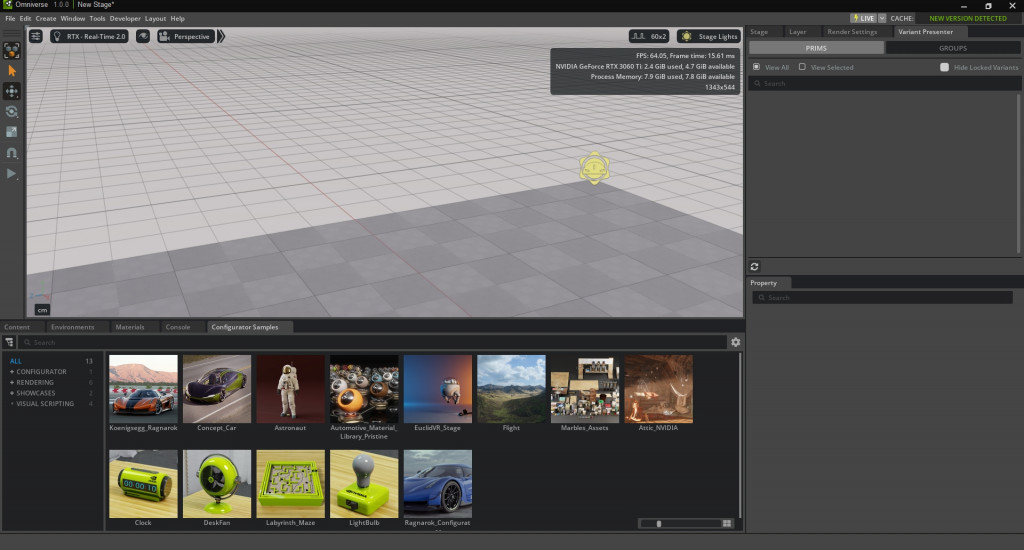Open the Layout menu
Viewport: 1024px width, 550px height.
click(x=155, y=18)
